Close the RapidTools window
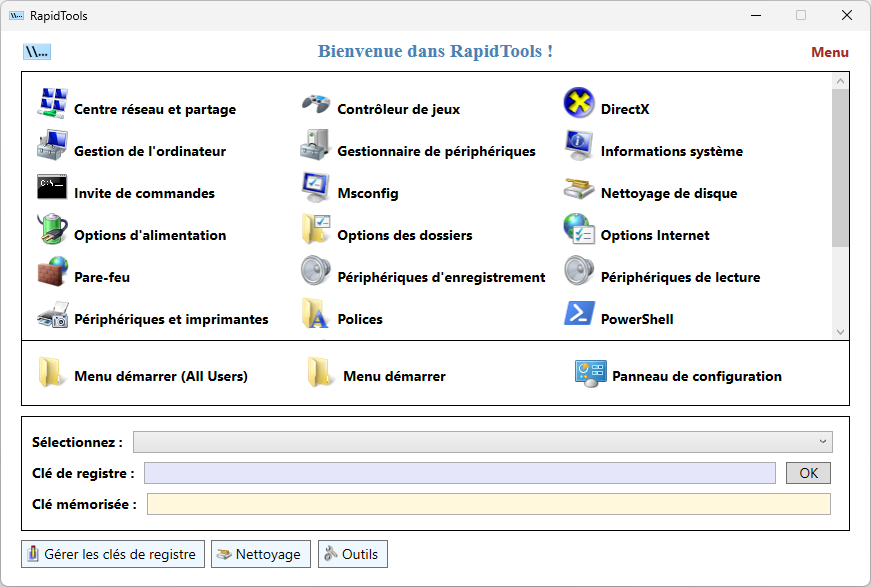Image resolution: width=871 pixels, height=587 pixels. [847, 15]
